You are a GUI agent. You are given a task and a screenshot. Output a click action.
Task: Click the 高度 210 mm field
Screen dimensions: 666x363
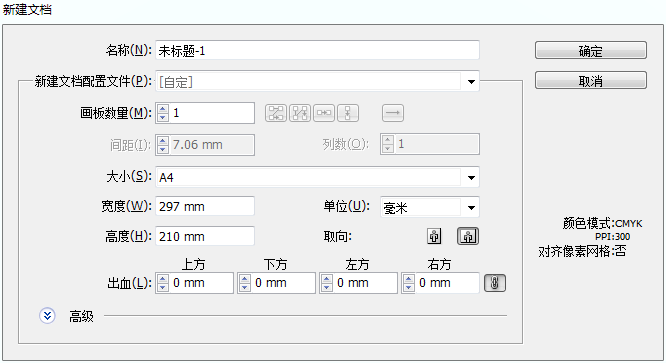tap(205, 236)
